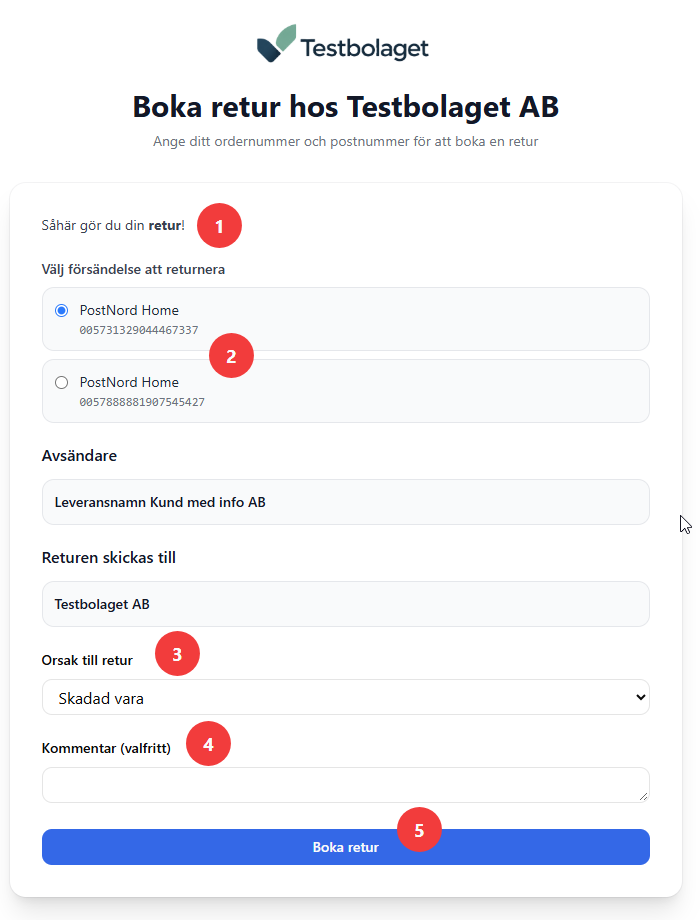Click into the Kommentar (valfritt) text area

tap(346, 784)
